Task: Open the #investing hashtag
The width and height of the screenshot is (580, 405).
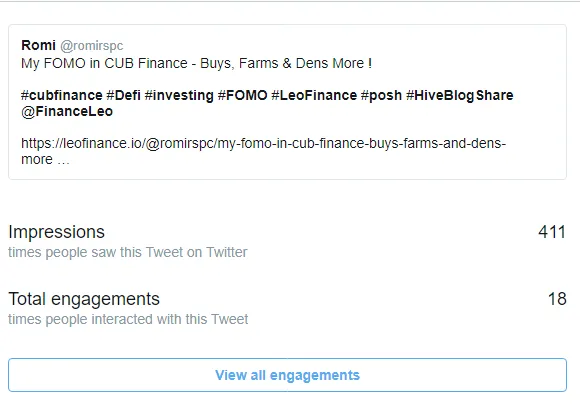Action: click(179, 95)
